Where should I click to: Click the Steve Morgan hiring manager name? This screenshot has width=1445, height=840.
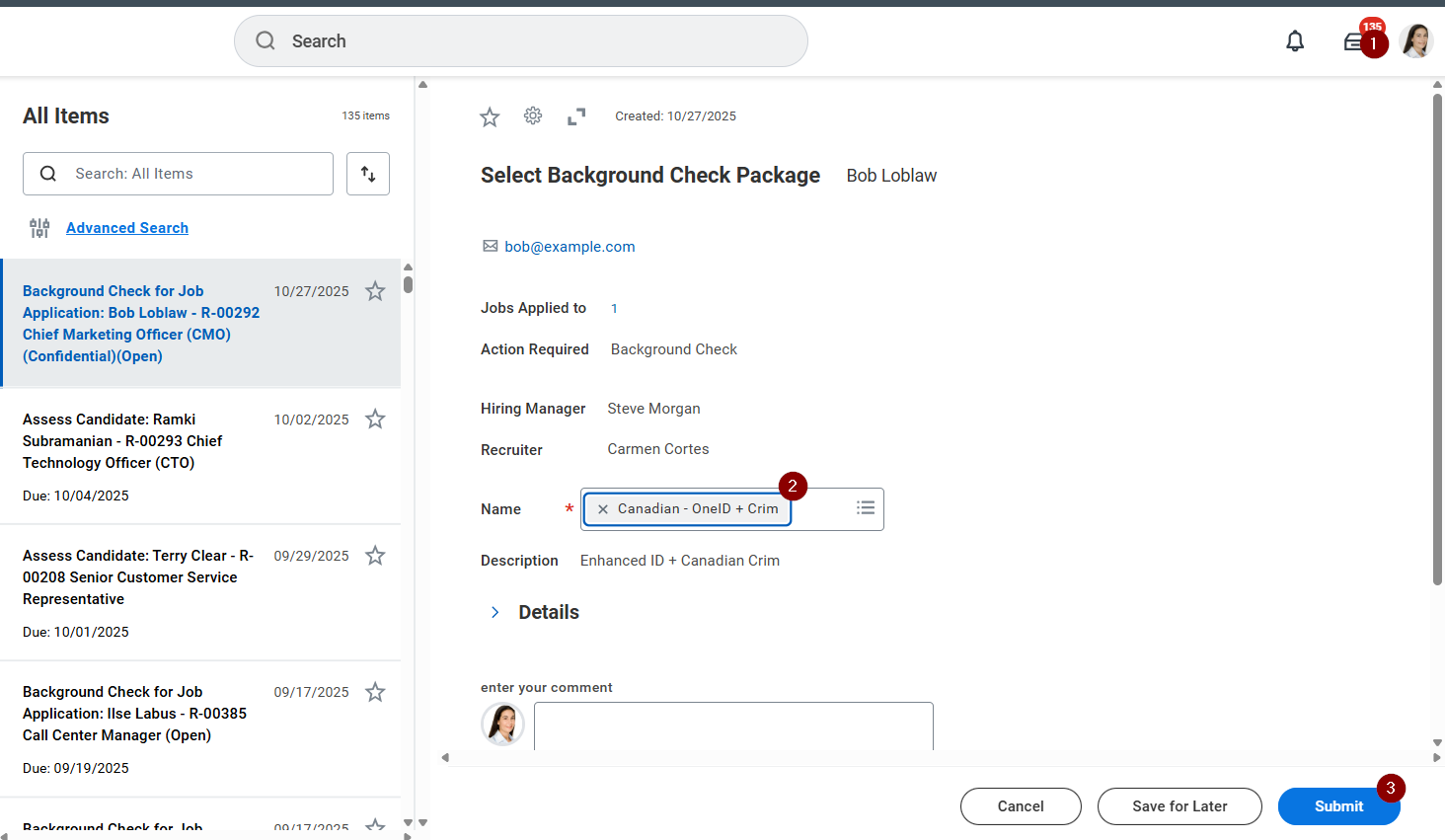(x=653, y=409)
